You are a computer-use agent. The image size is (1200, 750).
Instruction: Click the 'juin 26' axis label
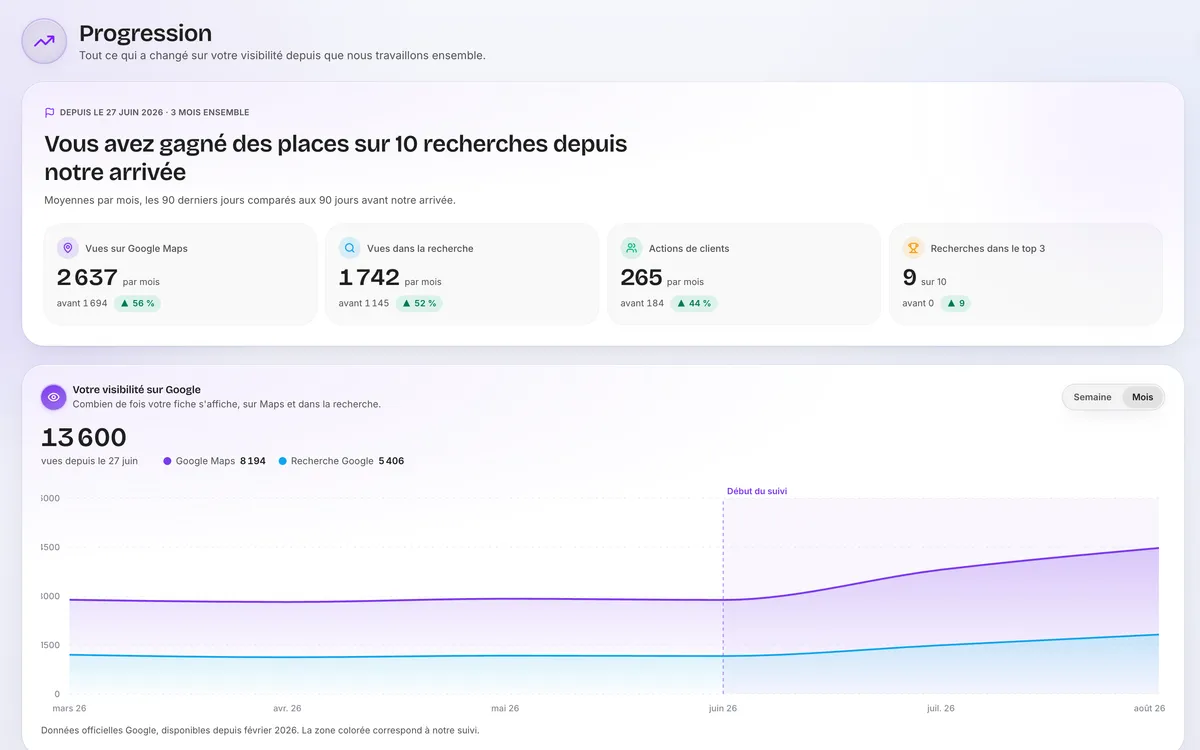tap(721, 708)
